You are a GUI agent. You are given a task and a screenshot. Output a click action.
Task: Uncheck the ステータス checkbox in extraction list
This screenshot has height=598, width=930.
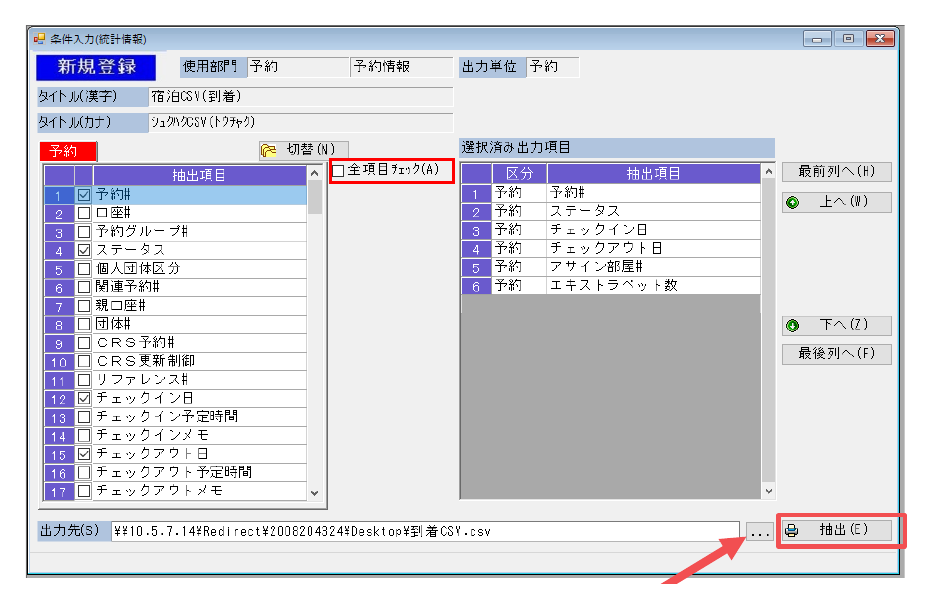pos(84,250)
